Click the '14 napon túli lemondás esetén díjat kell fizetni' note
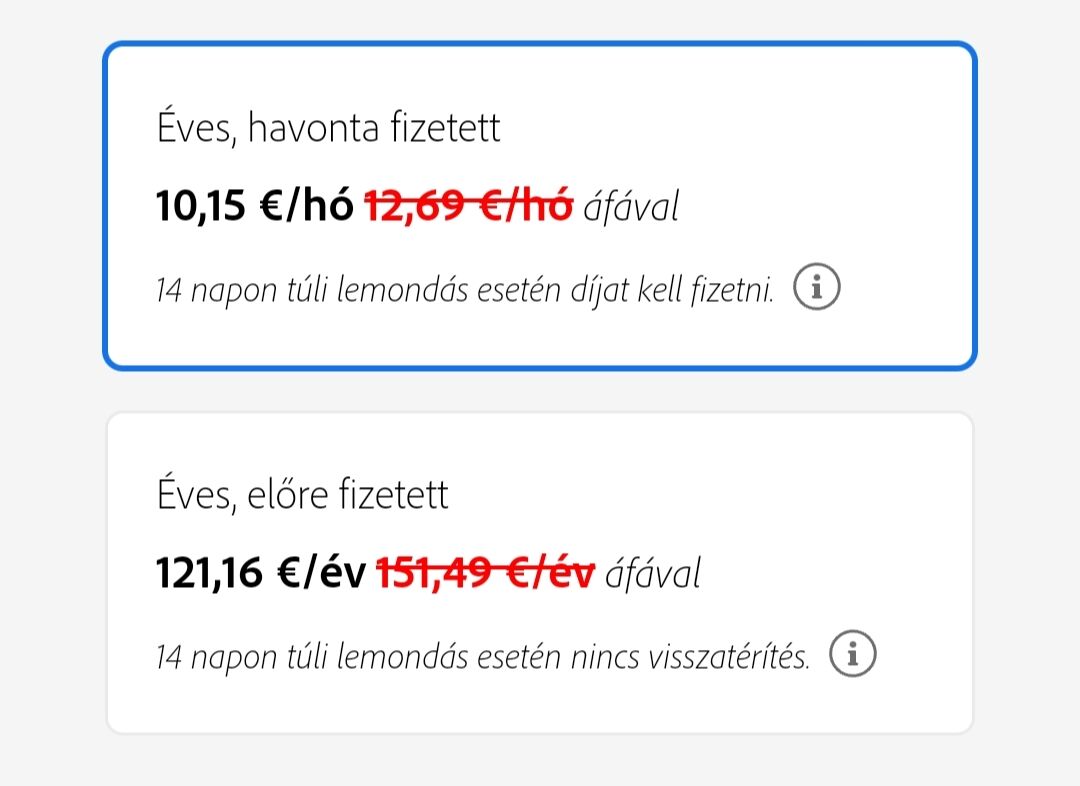This screenshot has height=786, width=1080. click(x=465, y=291)
